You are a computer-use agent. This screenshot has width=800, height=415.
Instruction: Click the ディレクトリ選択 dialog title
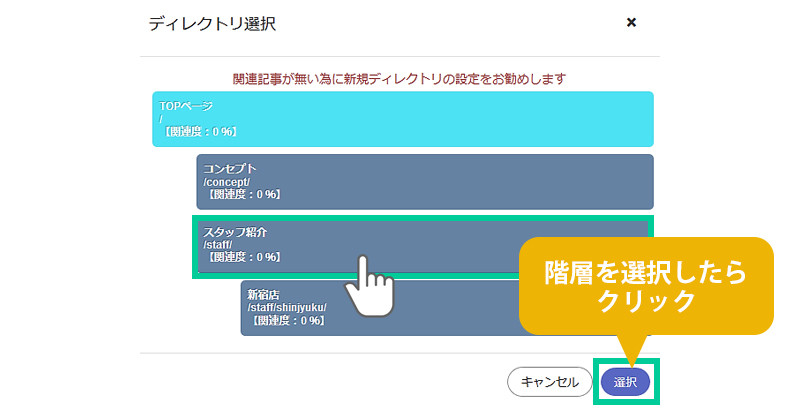[212, 24]
